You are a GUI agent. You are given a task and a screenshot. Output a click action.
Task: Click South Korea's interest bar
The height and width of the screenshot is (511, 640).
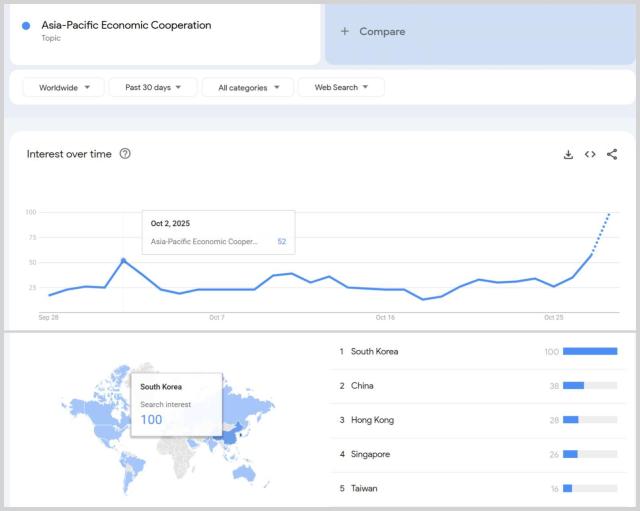click(x=590, y=352)
